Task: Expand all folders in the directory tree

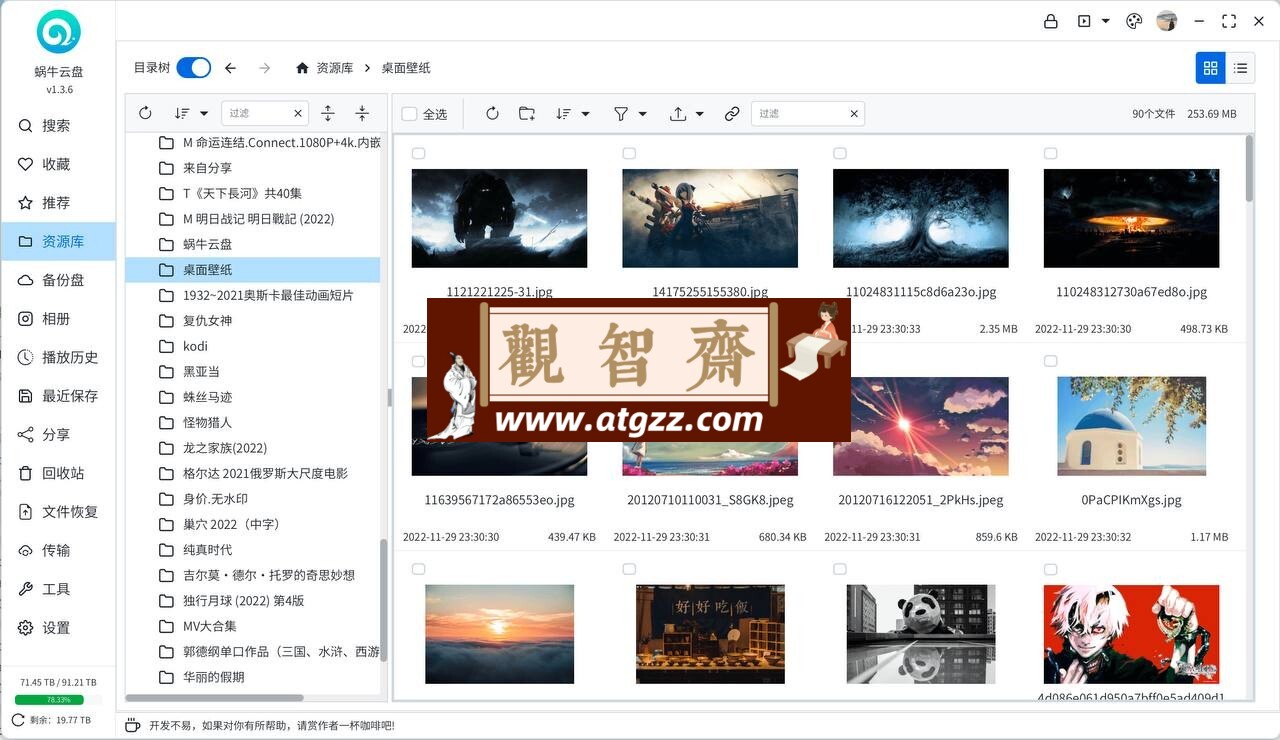Action: [328, 113]
